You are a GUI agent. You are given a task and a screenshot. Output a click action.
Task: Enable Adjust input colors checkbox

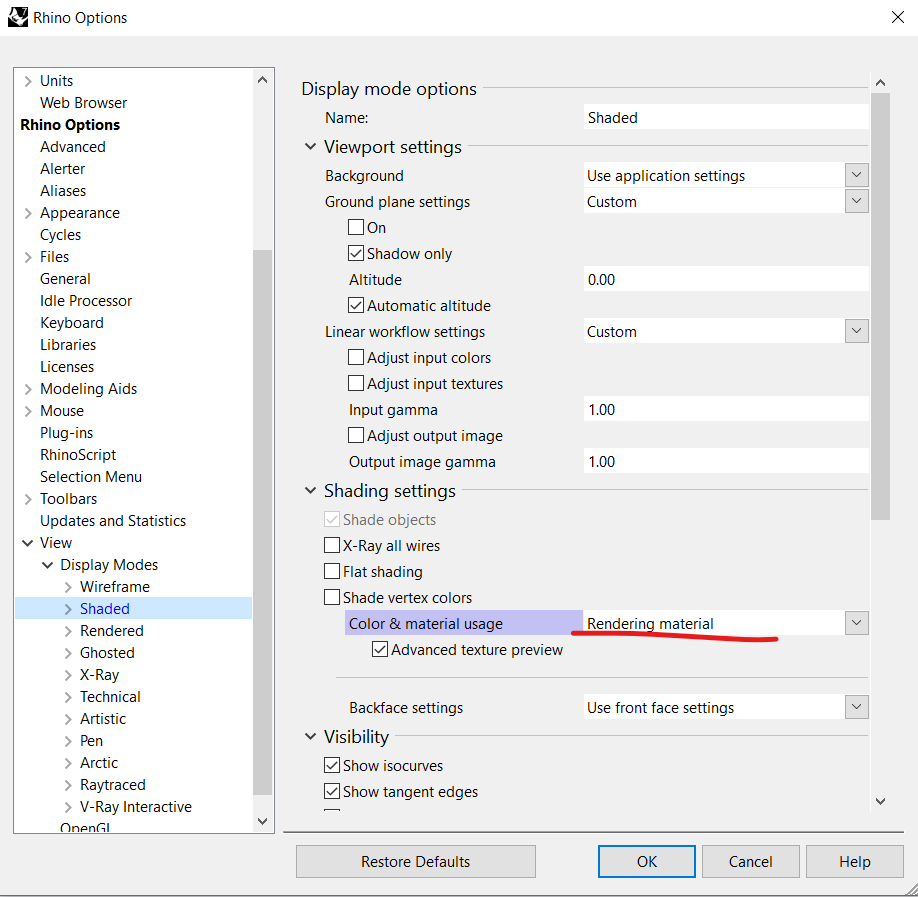point(356,357)
